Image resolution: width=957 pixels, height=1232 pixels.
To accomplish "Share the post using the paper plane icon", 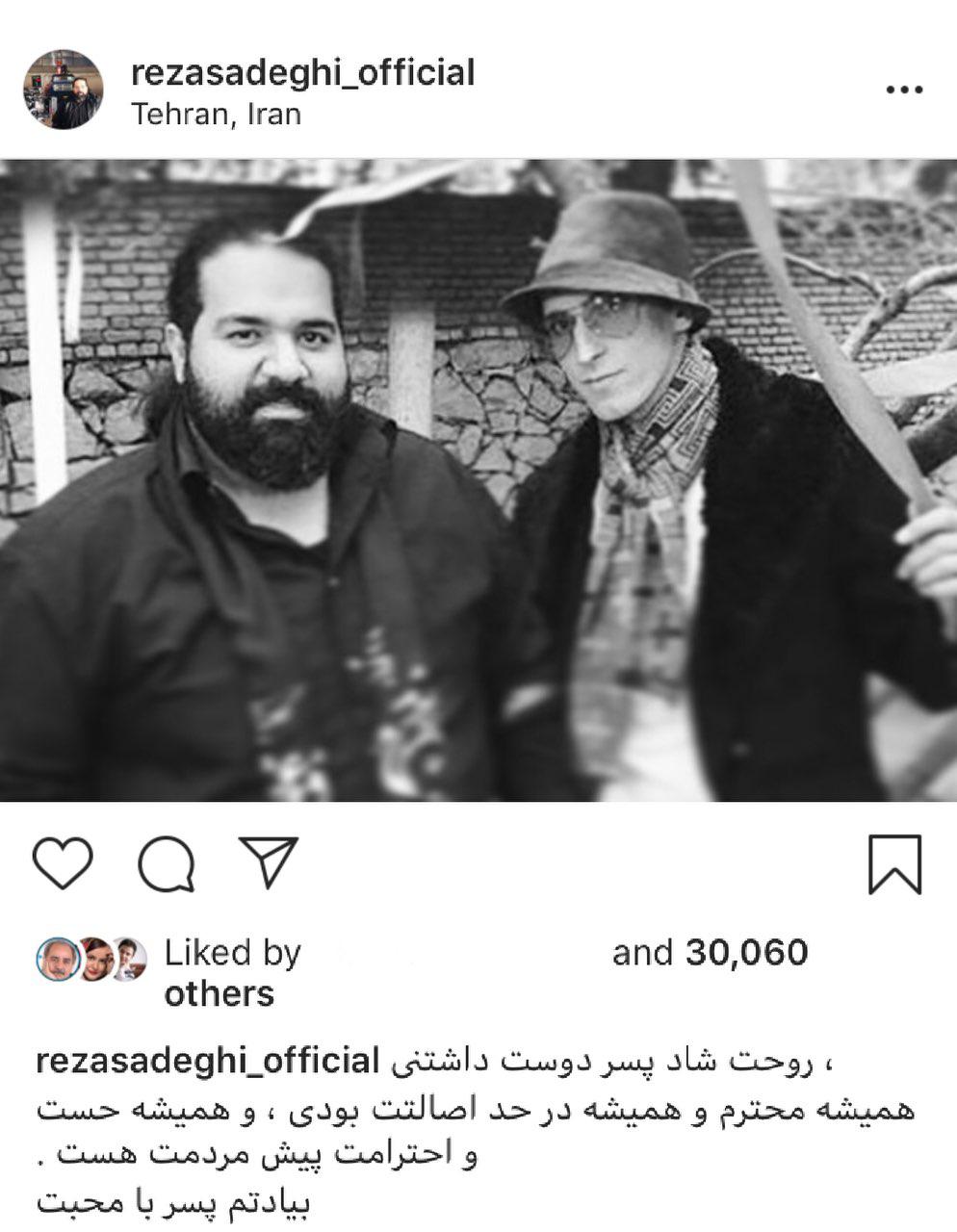I will click(269, 860).
